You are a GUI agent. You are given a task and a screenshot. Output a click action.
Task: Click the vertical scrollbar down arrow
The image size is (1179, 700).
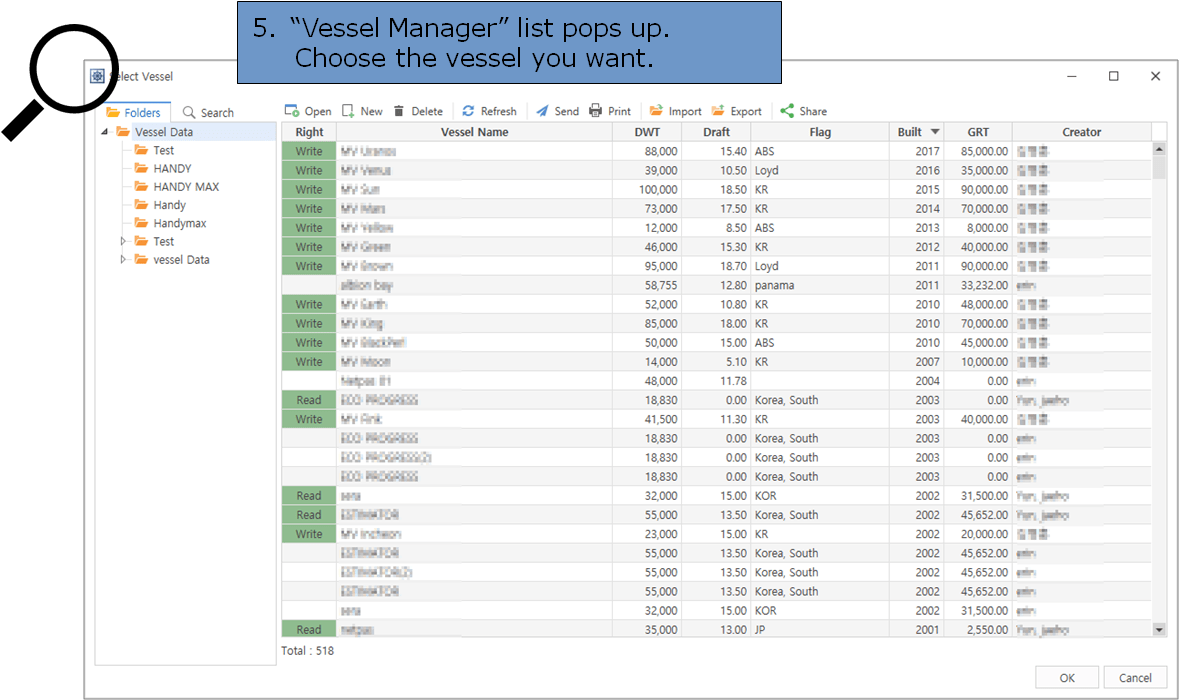(x=1159, y=629)
